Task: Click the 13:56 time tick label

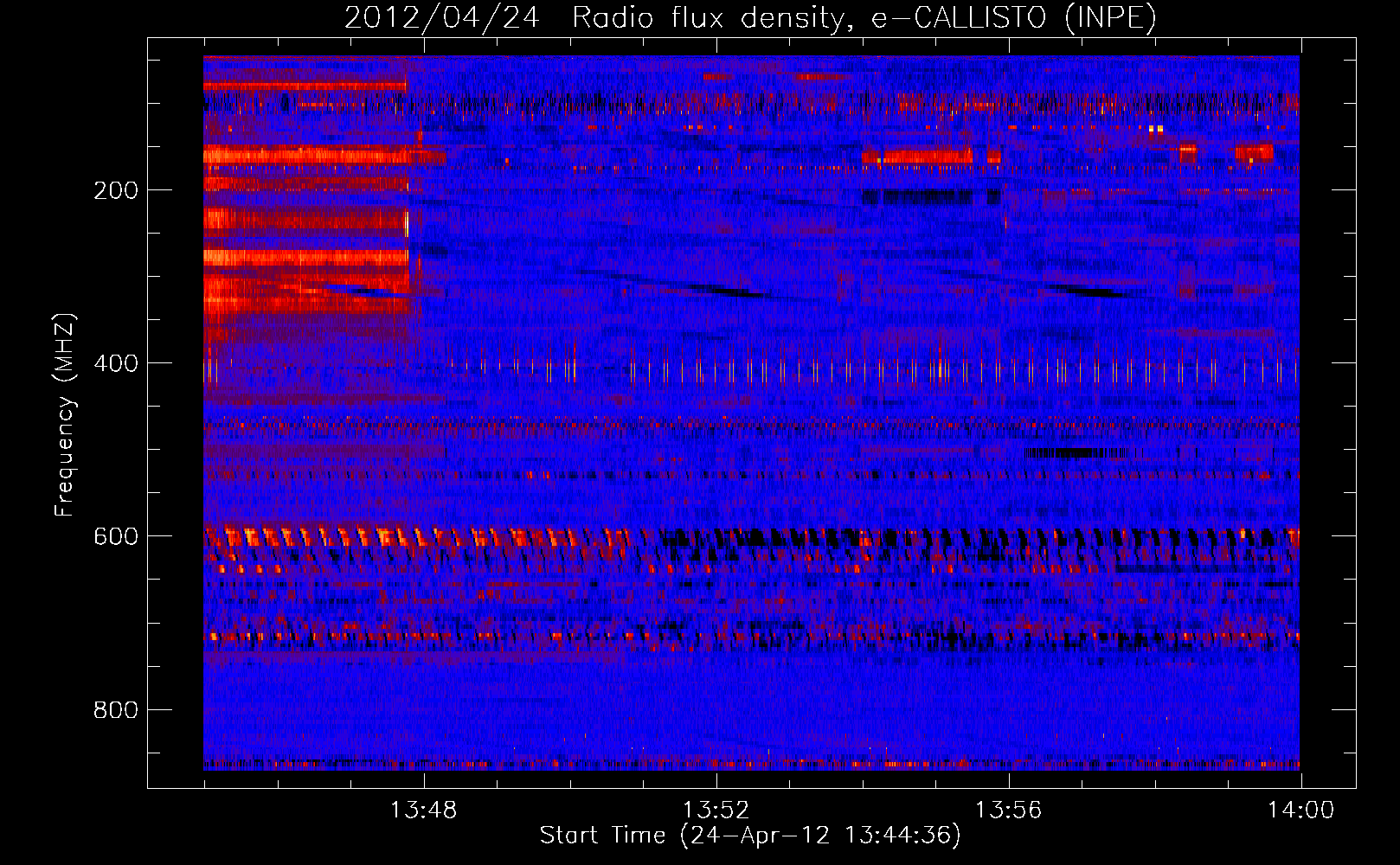Action: point(1008,811)
